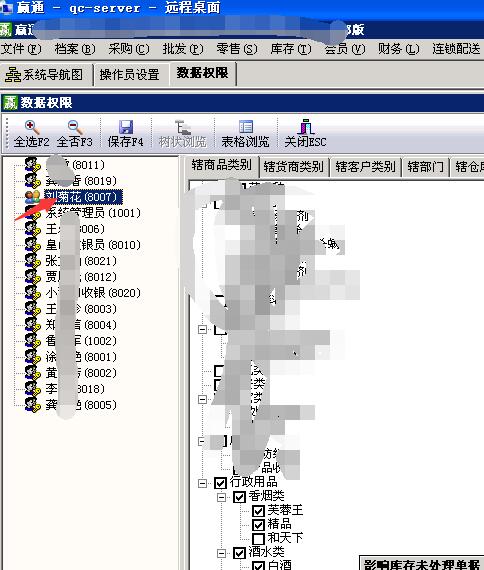The image size is (484, 570).
Task: Switch to 辖货商类别 tab
Action: [293, 167]
